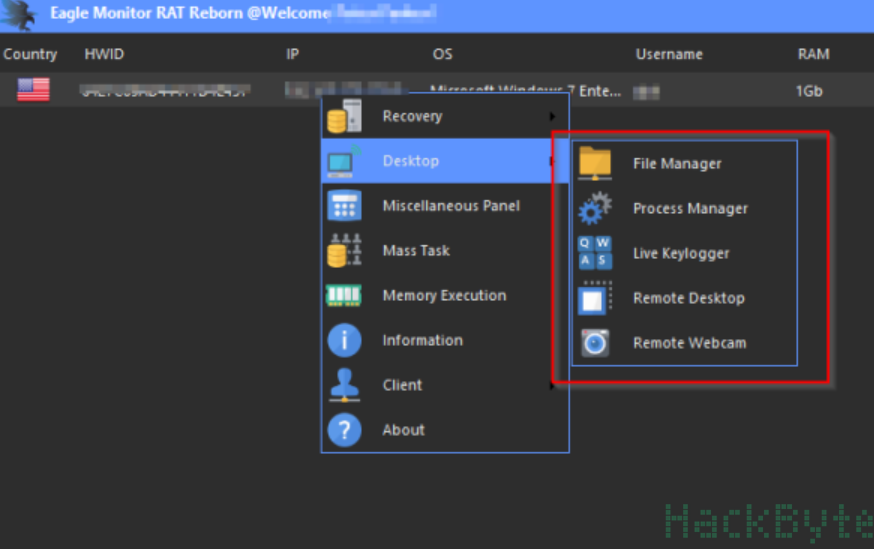Open the Recovery menu entry
The image size is (874, 549).
(445, 116)
